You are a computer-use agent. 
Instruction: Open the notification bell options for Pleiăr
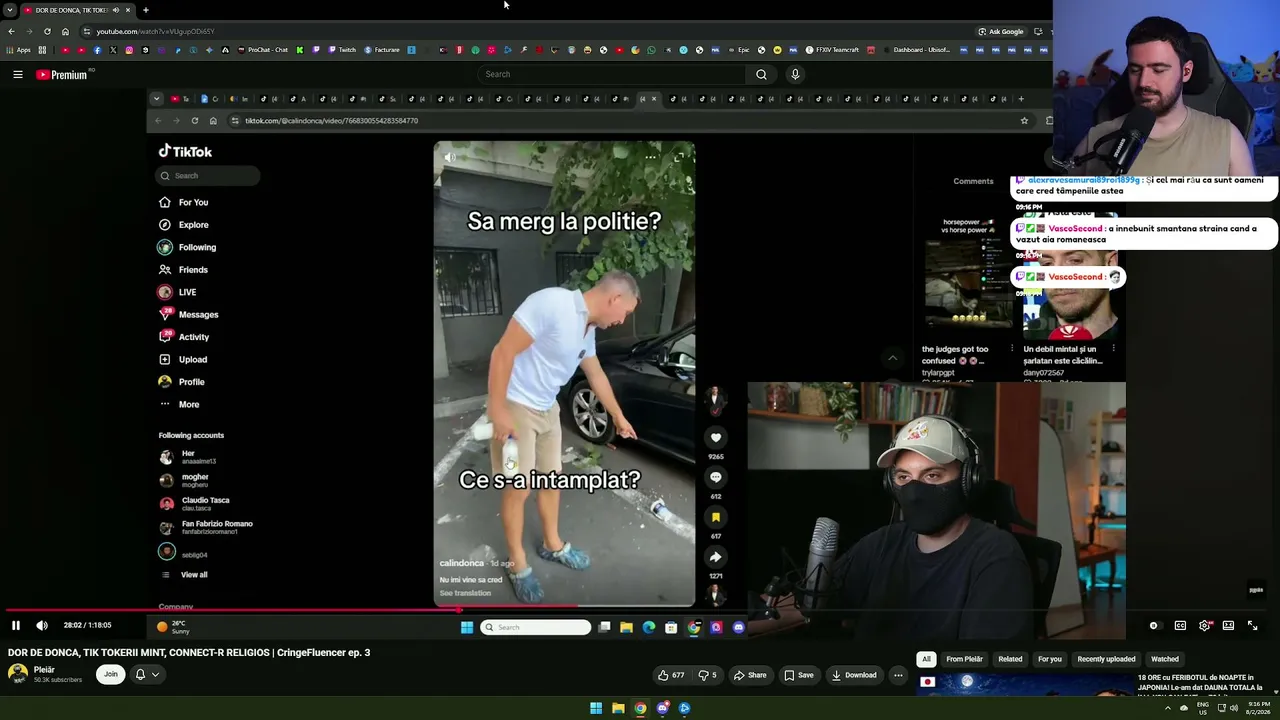tap(147, 674)
